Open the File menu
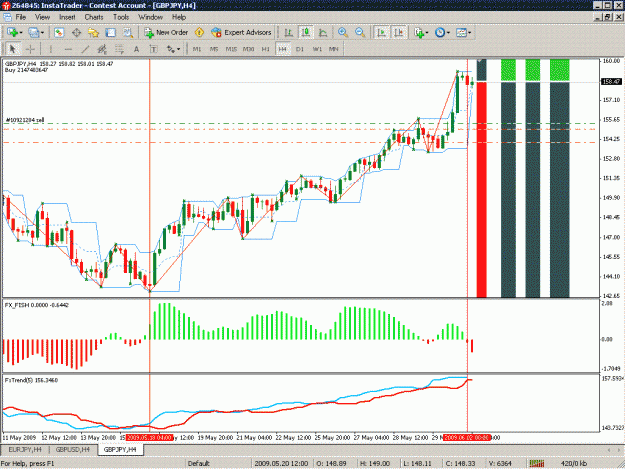 20,17
